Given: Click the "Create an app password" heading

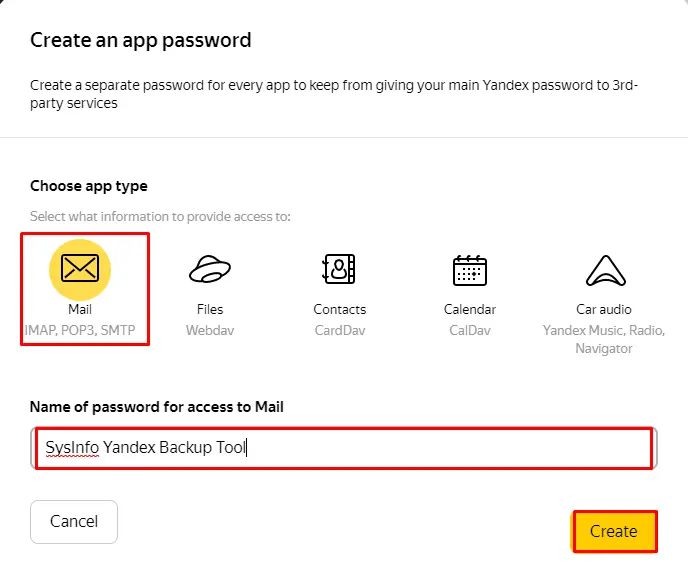Looking at the screenshot, I should coord(140,41).
